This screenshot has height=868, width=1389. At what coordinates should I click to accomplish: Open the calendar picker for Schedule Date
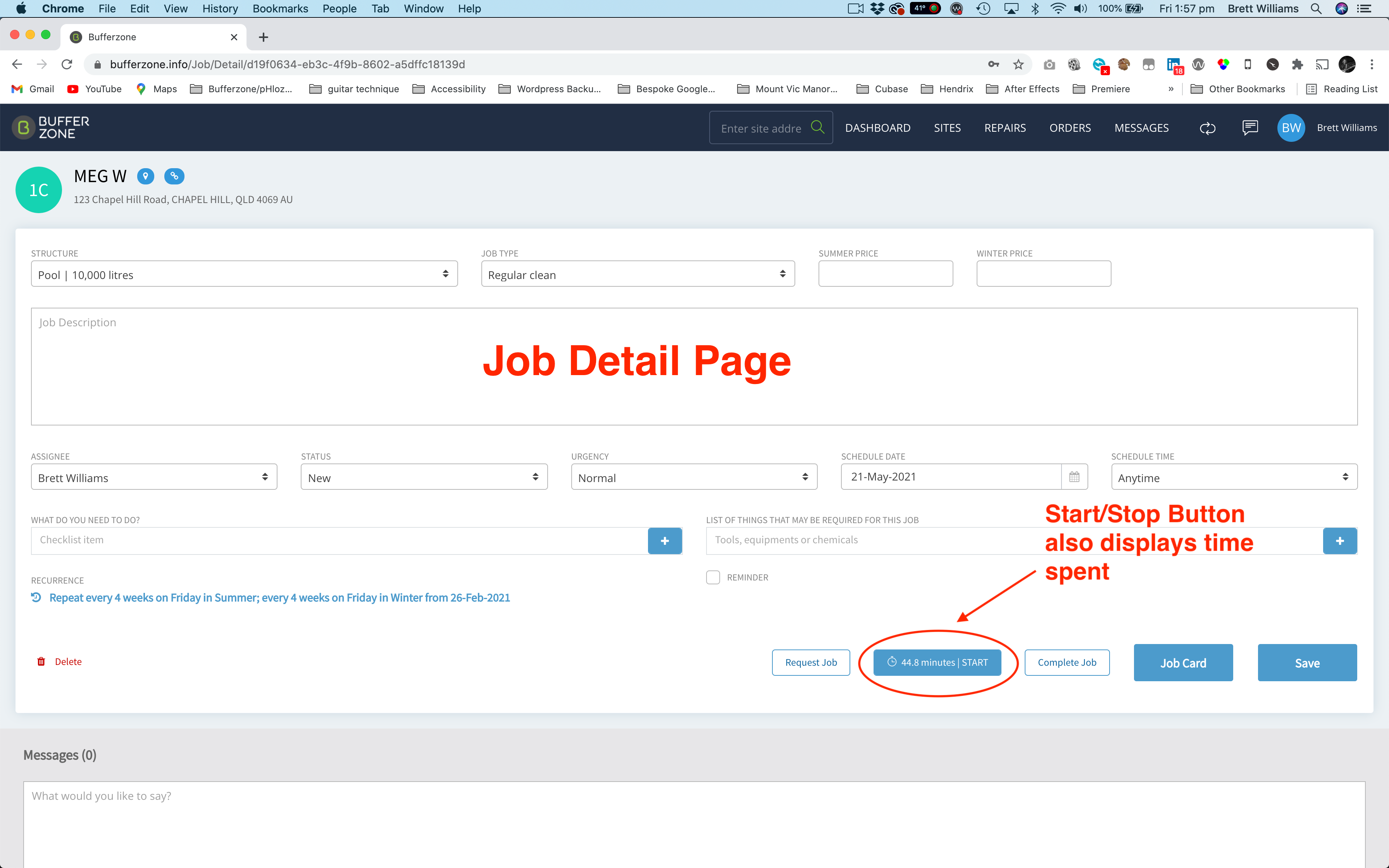click(1074, 477)
